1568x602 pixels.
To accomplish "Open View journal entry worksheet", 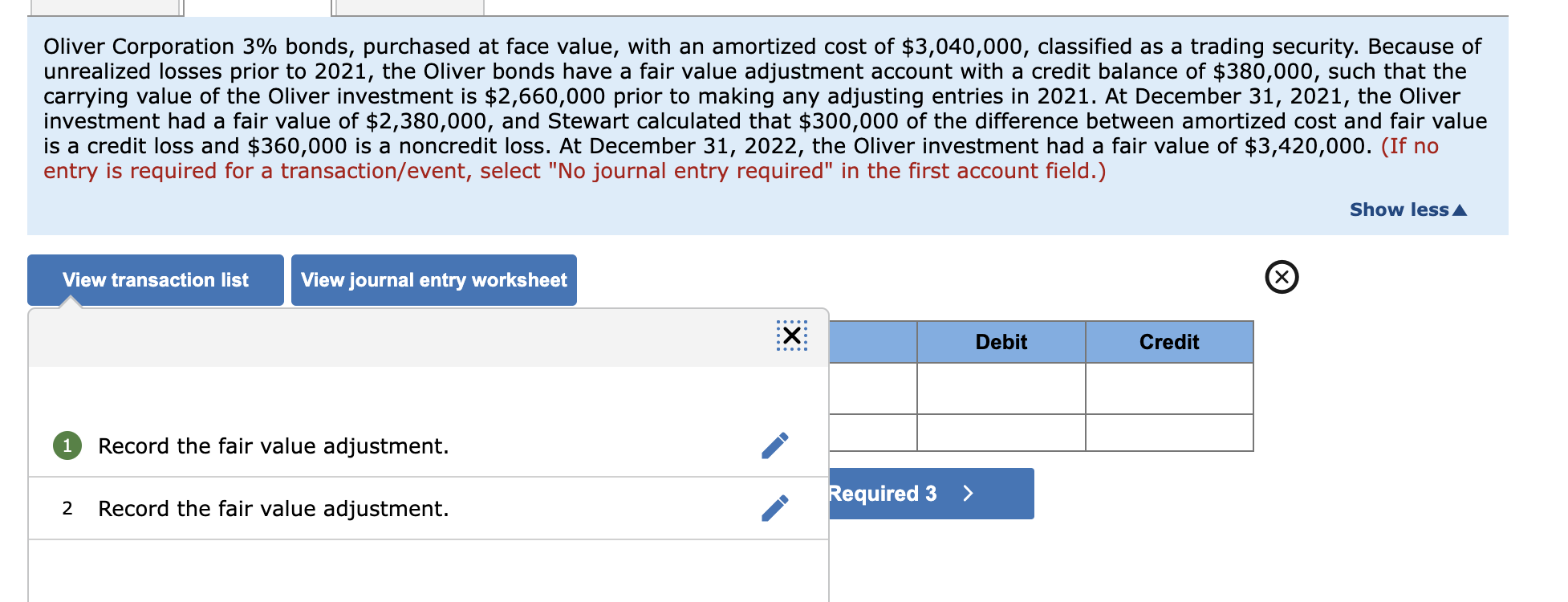I will click(x=434, y=280).
